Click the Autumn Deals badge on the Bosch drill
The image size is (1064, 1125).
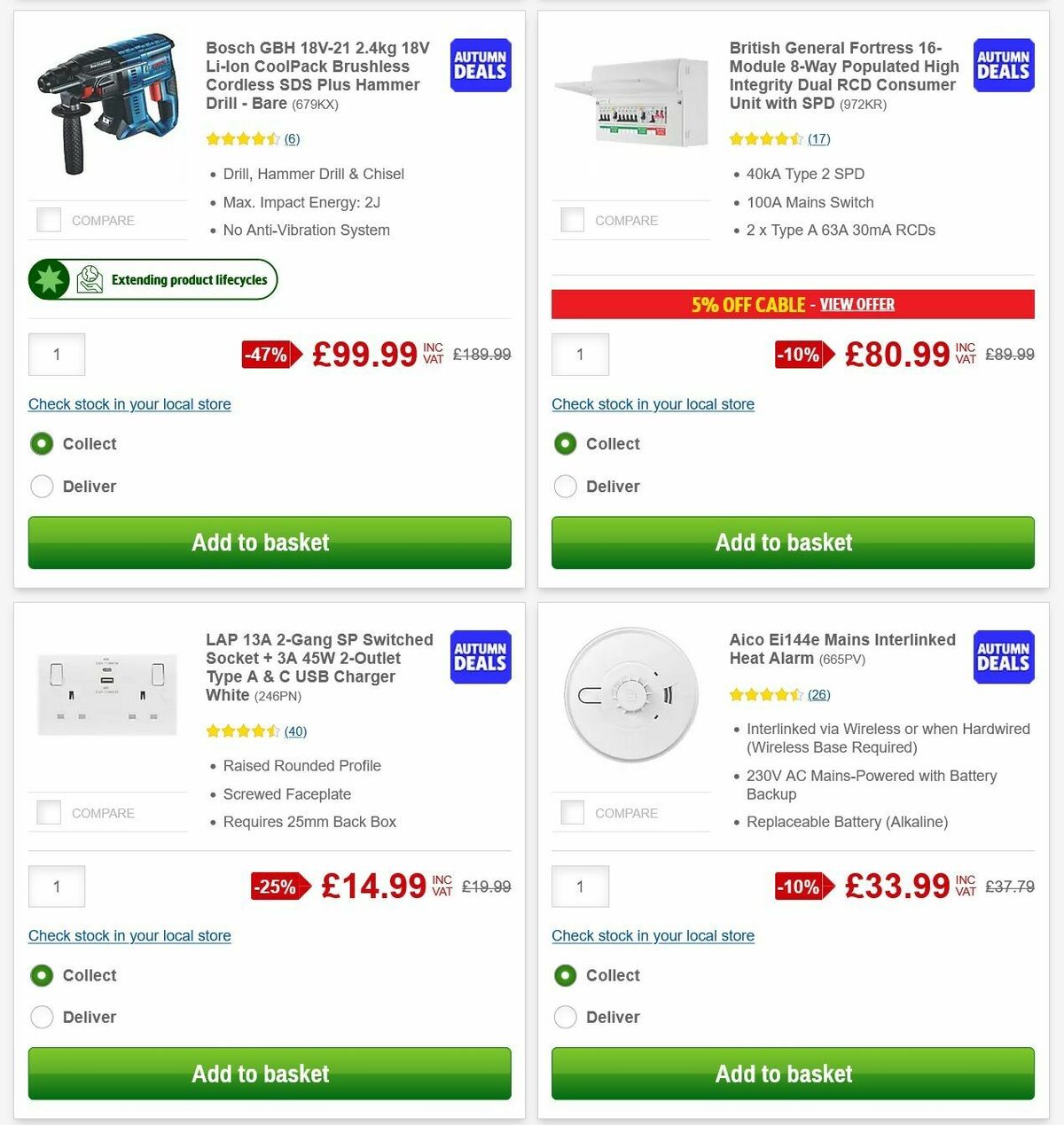[479, 65]
